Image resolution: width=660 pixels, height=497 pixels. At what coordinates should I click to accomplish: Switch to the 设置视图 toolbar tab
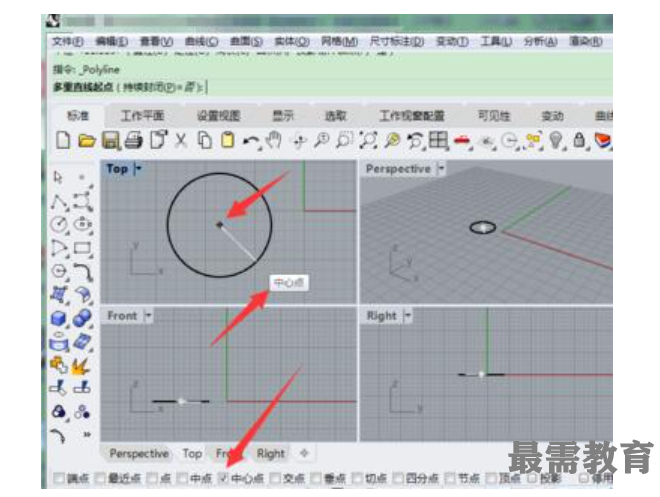tap(218, 115)
